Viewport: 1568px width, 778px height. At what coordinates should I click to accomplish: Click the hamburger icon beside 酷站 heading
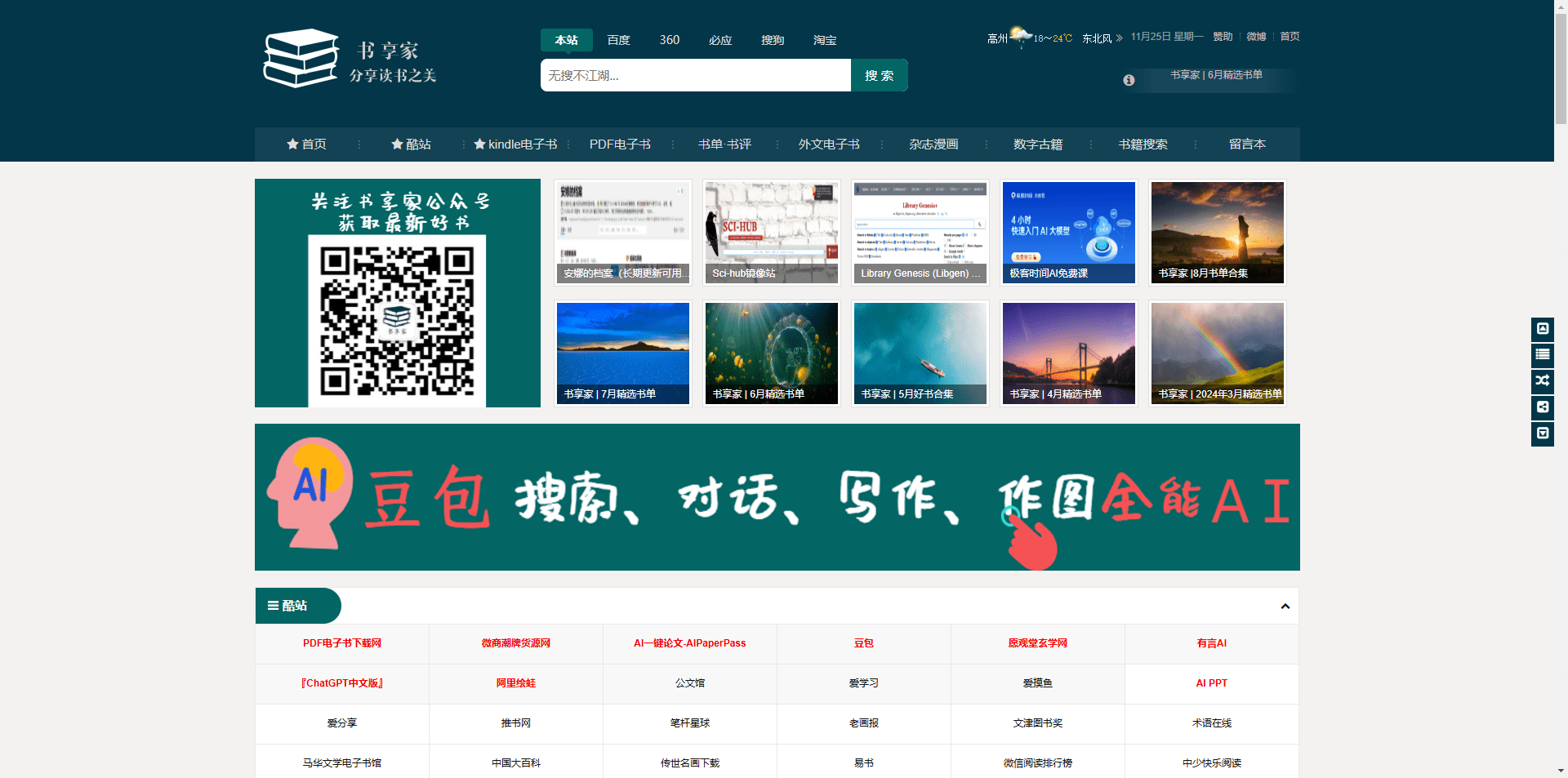coord(273,606)
